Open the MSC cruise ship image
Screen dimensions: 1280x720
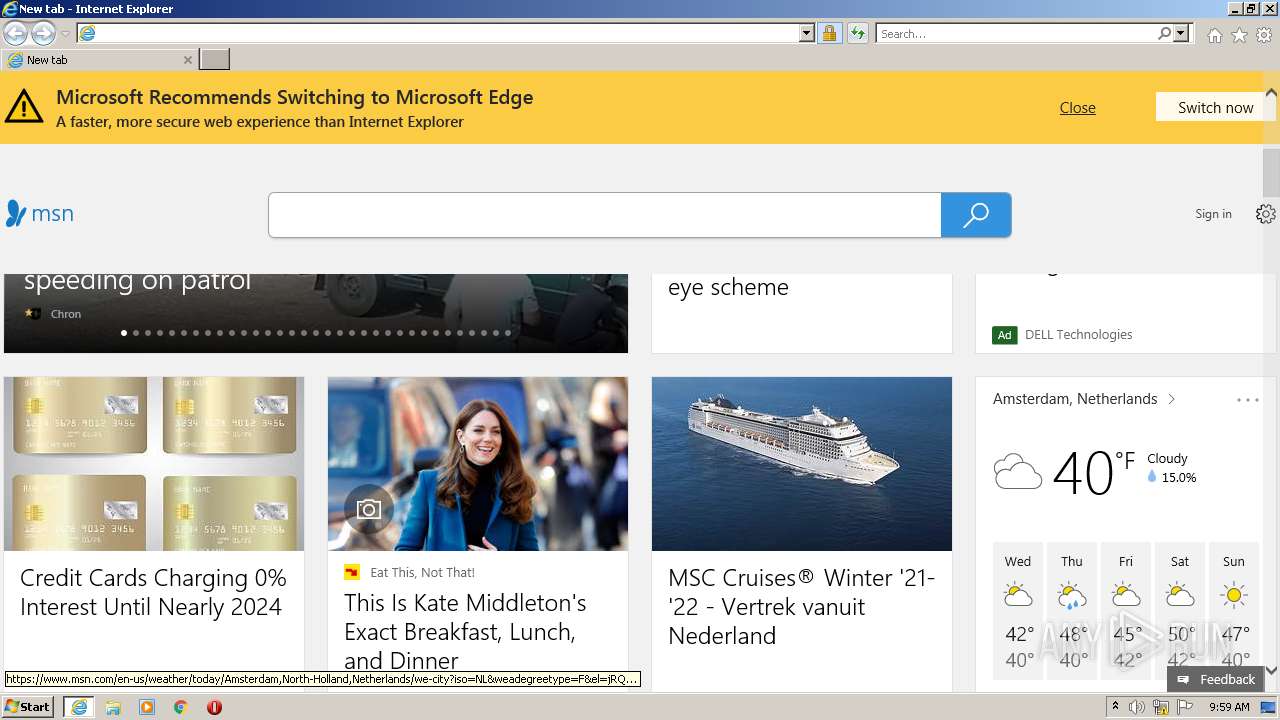[802, 464]
